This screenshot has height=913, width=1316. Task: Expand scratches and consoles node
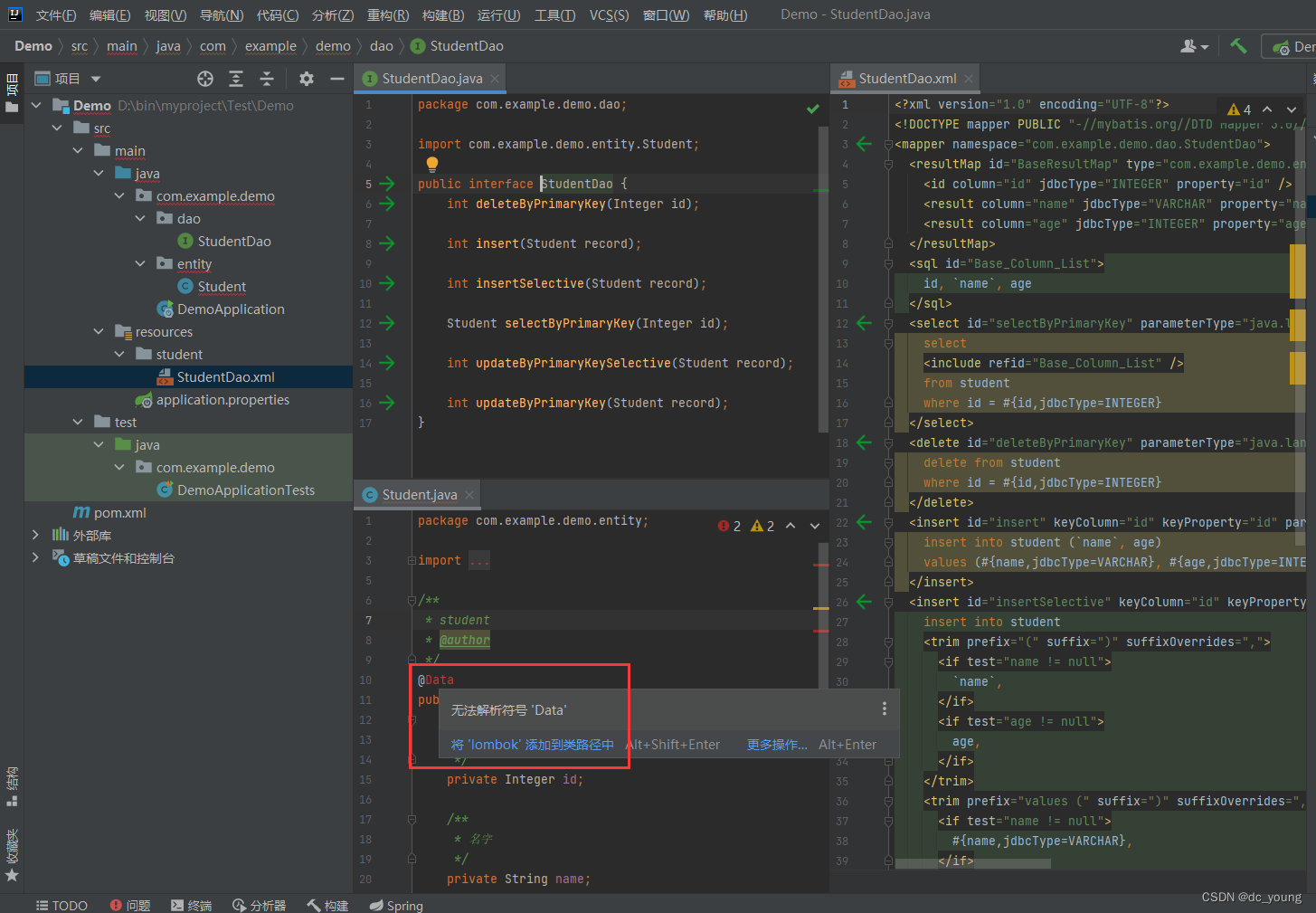(36, 558)
